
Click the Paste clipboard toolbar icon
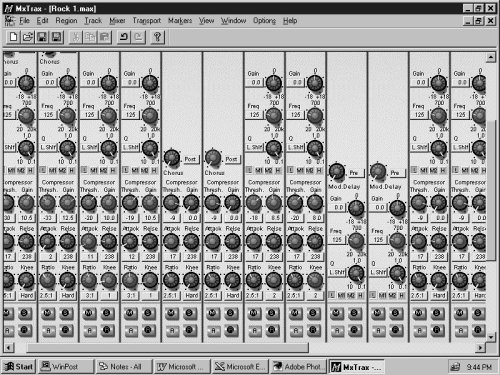pyautogui.click(x=104, y=37)
